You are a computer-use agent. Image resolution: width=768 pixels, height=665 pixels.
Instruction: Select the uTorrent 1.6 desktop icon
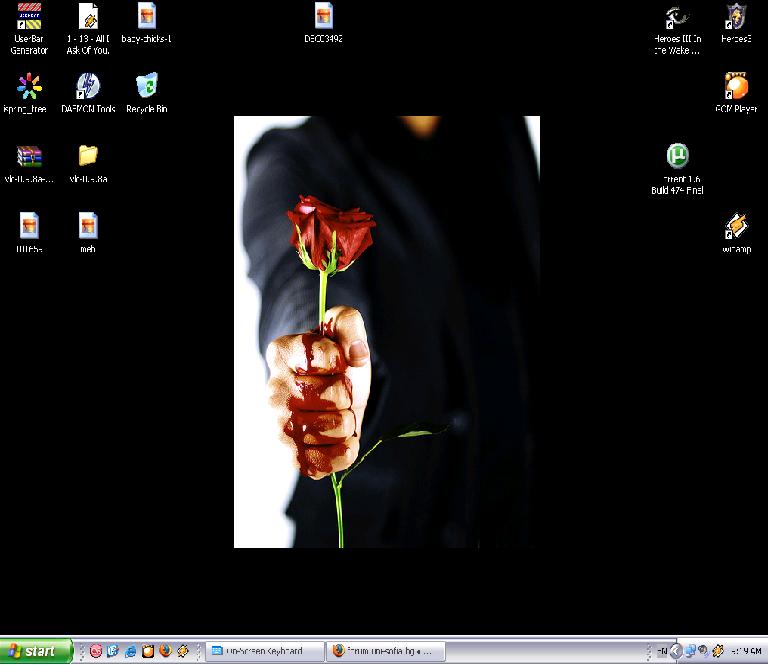pyautogui.click(x=677, y=157)
